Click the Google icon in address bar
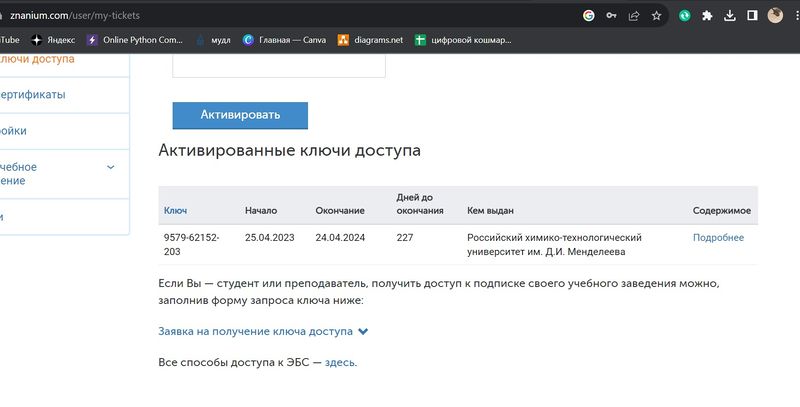Image resolution: width=800 pixels, height=407 pixels. click(589, 16)
